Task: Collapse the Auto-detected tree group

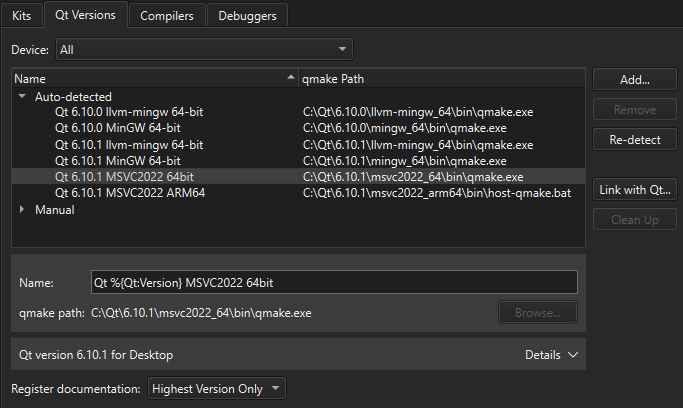Action: [23, 96]
